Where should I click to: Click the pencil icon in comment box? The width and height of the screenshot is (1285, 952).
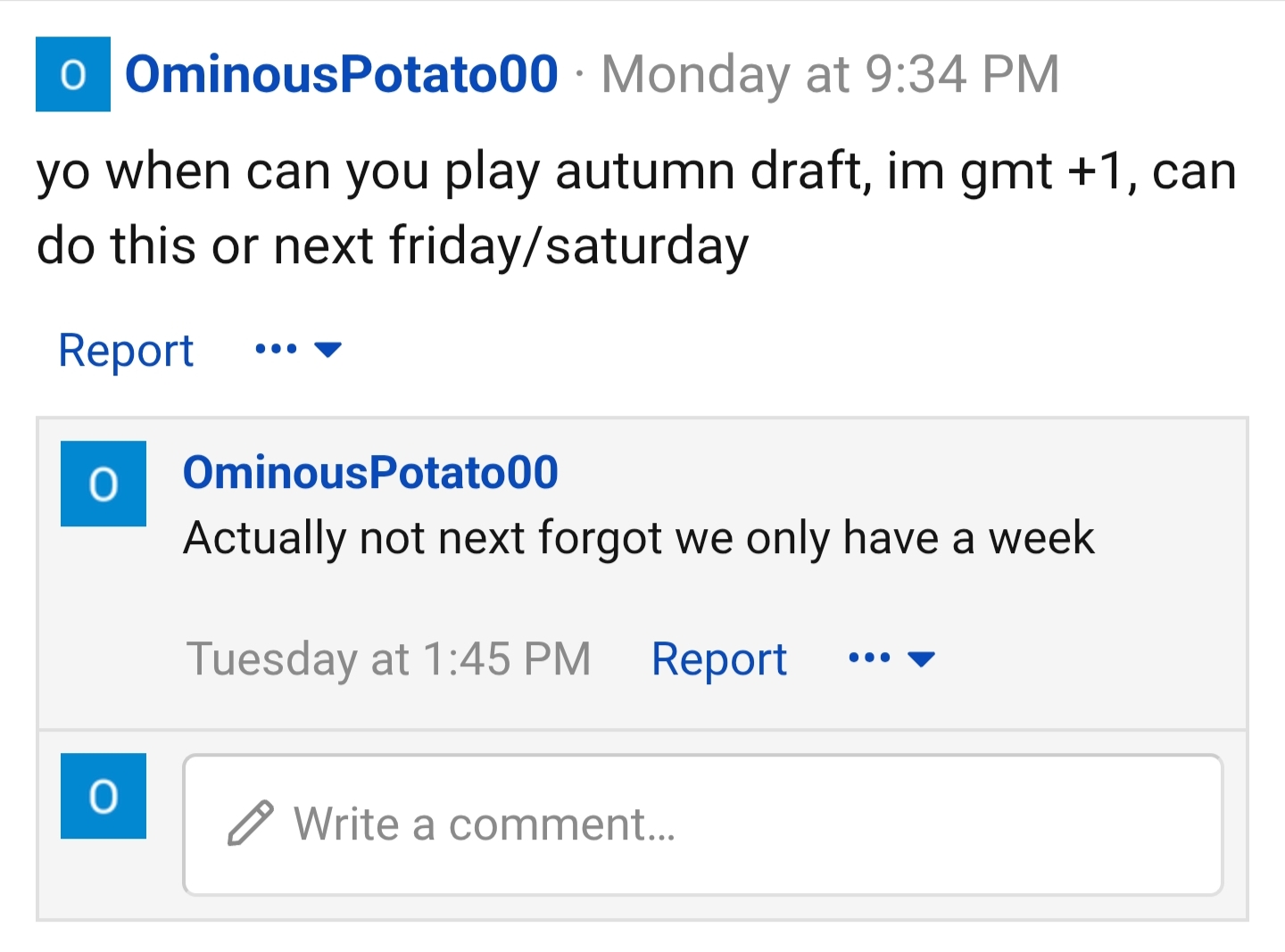click(x=250, y=824)
